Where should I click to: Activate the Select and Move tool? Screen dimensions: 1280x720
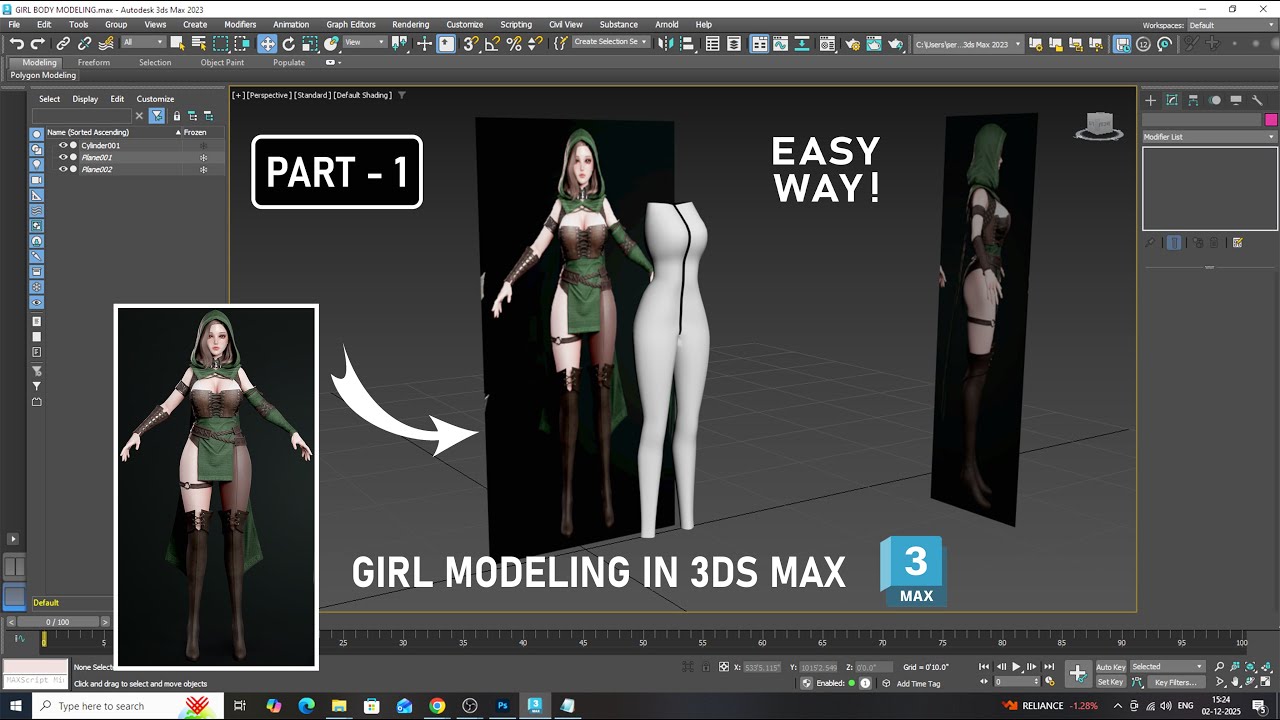(267, 43)
